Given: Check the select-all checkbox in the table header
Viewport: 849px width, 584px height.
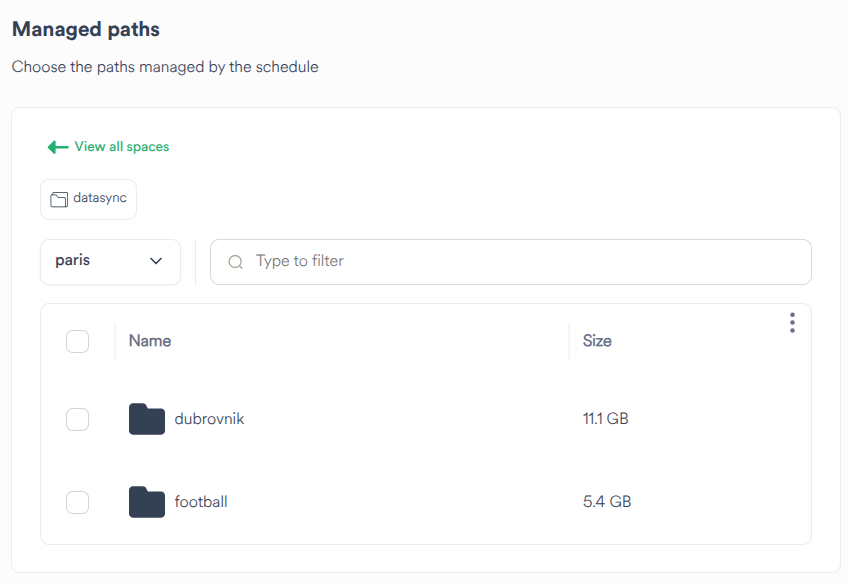Looking at the screenshot, I should point(77,341).
